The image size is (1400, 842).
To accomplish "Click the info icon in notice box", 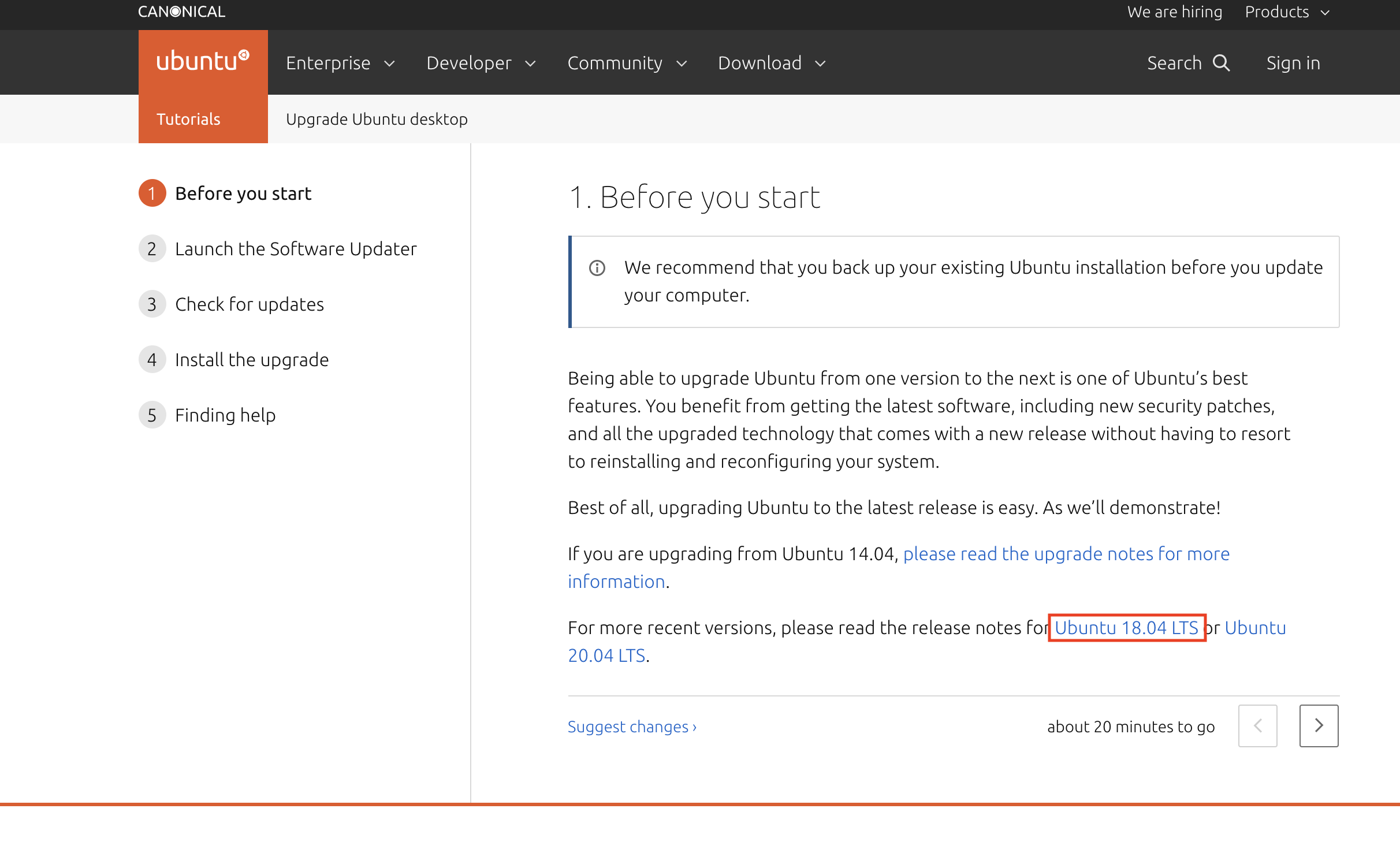I will [597, 268].
